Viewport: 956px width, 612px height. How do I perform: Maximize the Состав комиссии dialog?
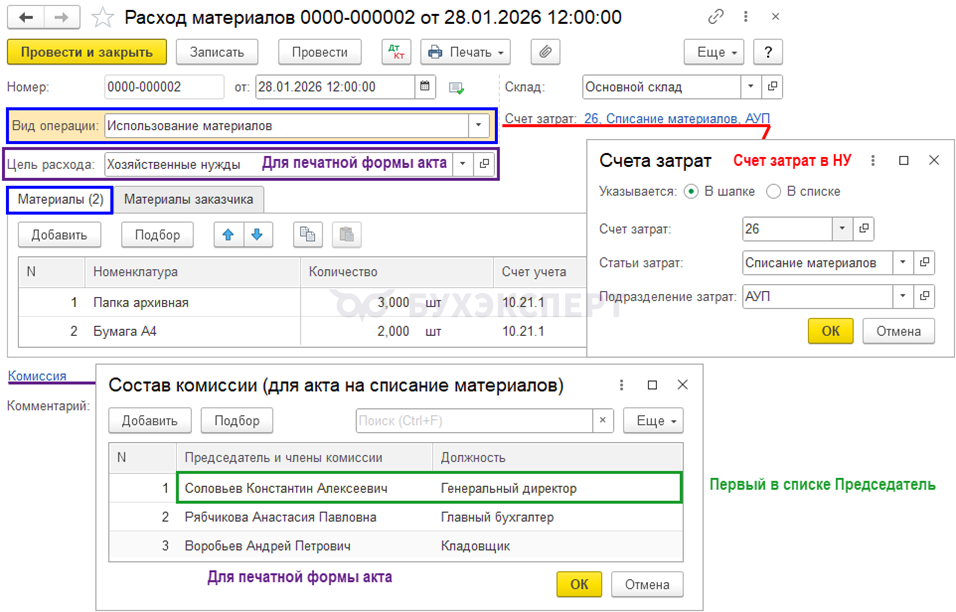click(x=652, y=385)
